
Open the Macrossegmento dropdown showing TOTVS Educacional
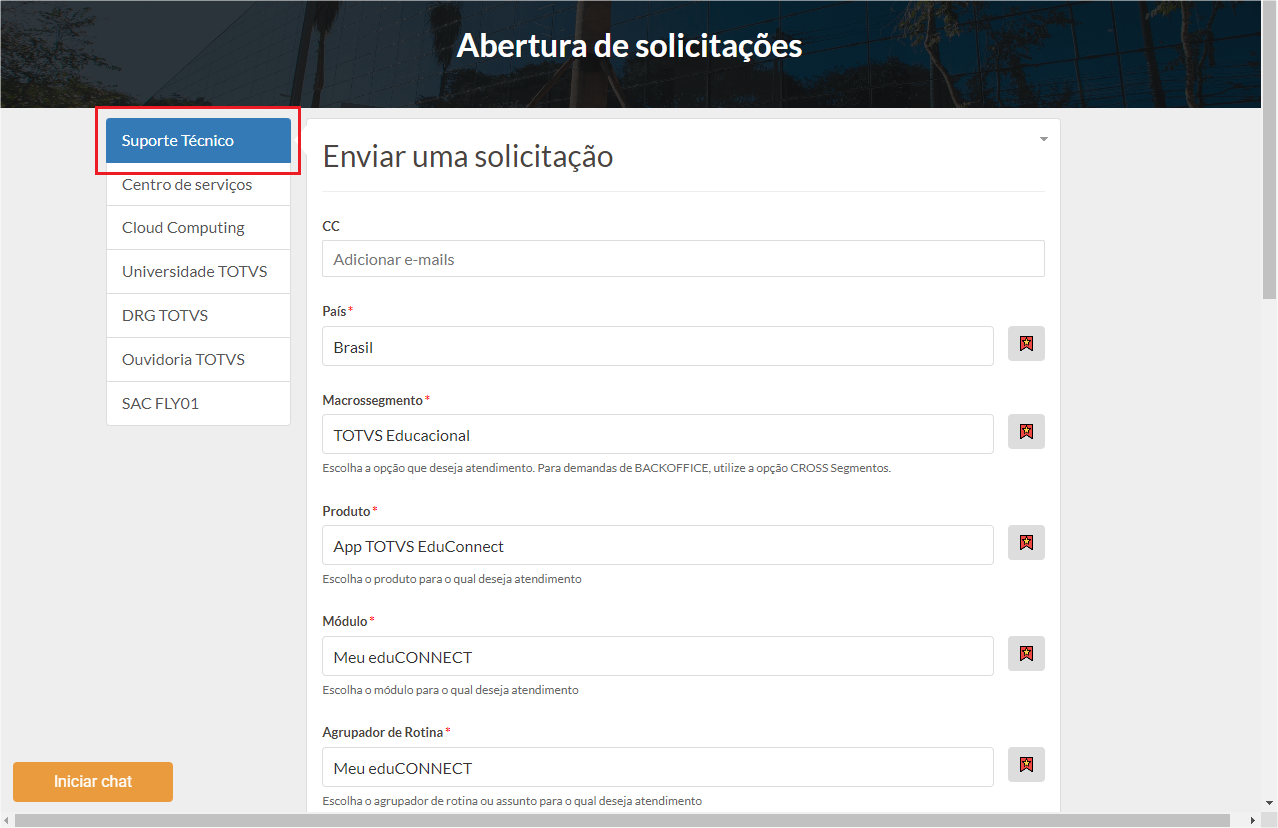pos(658,434)
